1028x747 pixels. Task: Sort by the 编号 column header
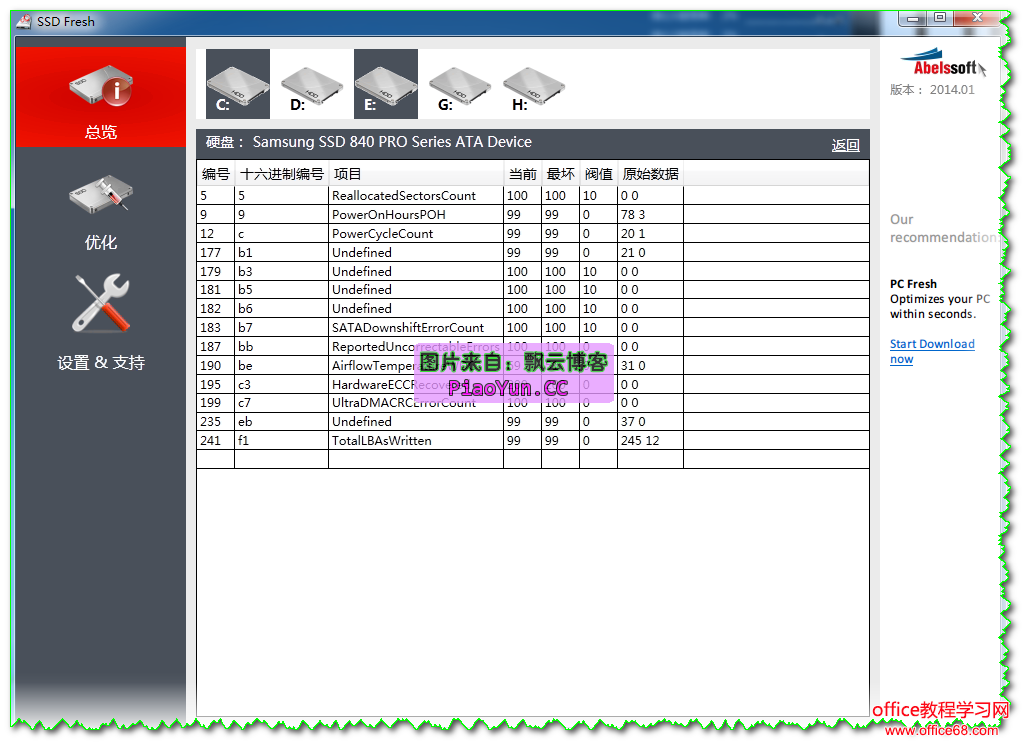[216, 174]
